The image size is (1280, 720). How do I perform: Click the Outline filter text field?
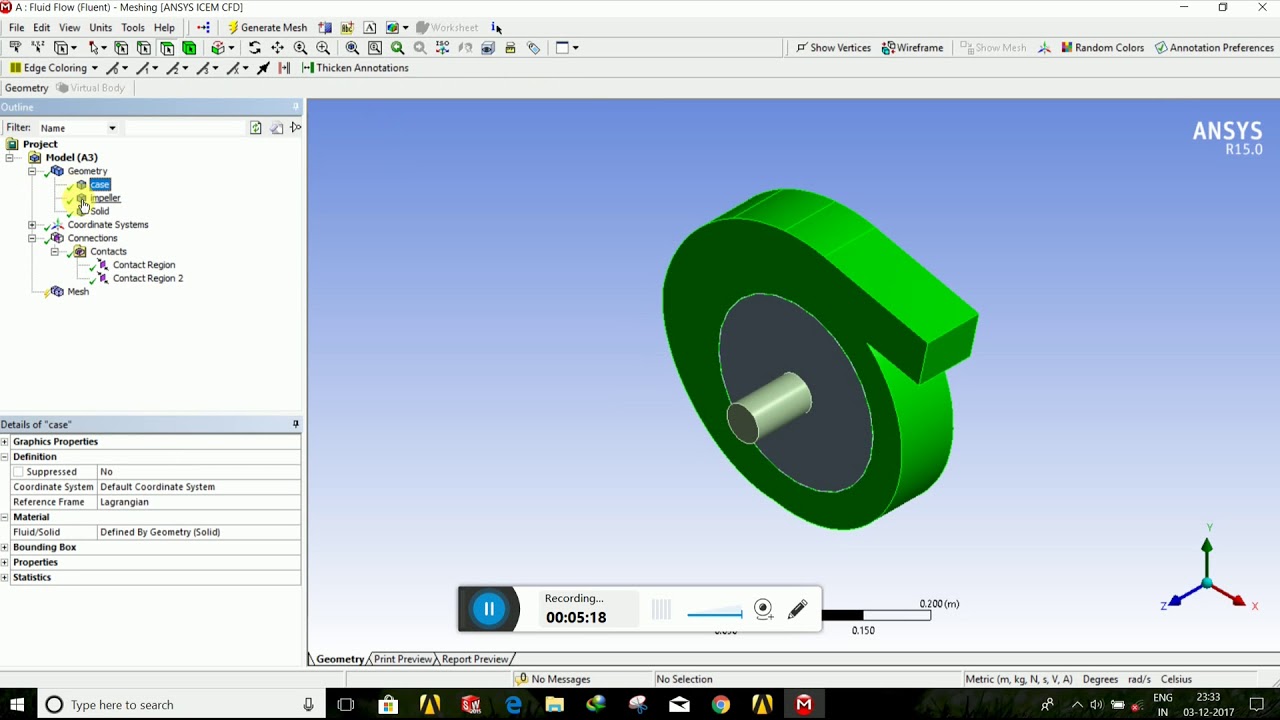[x=184, y=128]
